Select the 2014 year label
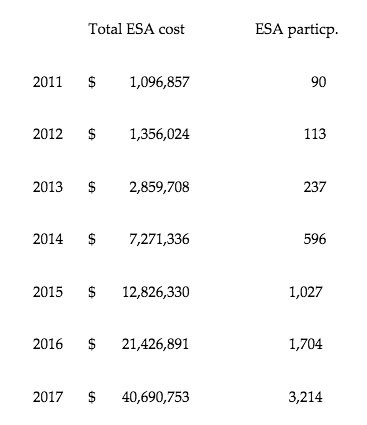The image size is (367, 425). [x=48, y=239]
